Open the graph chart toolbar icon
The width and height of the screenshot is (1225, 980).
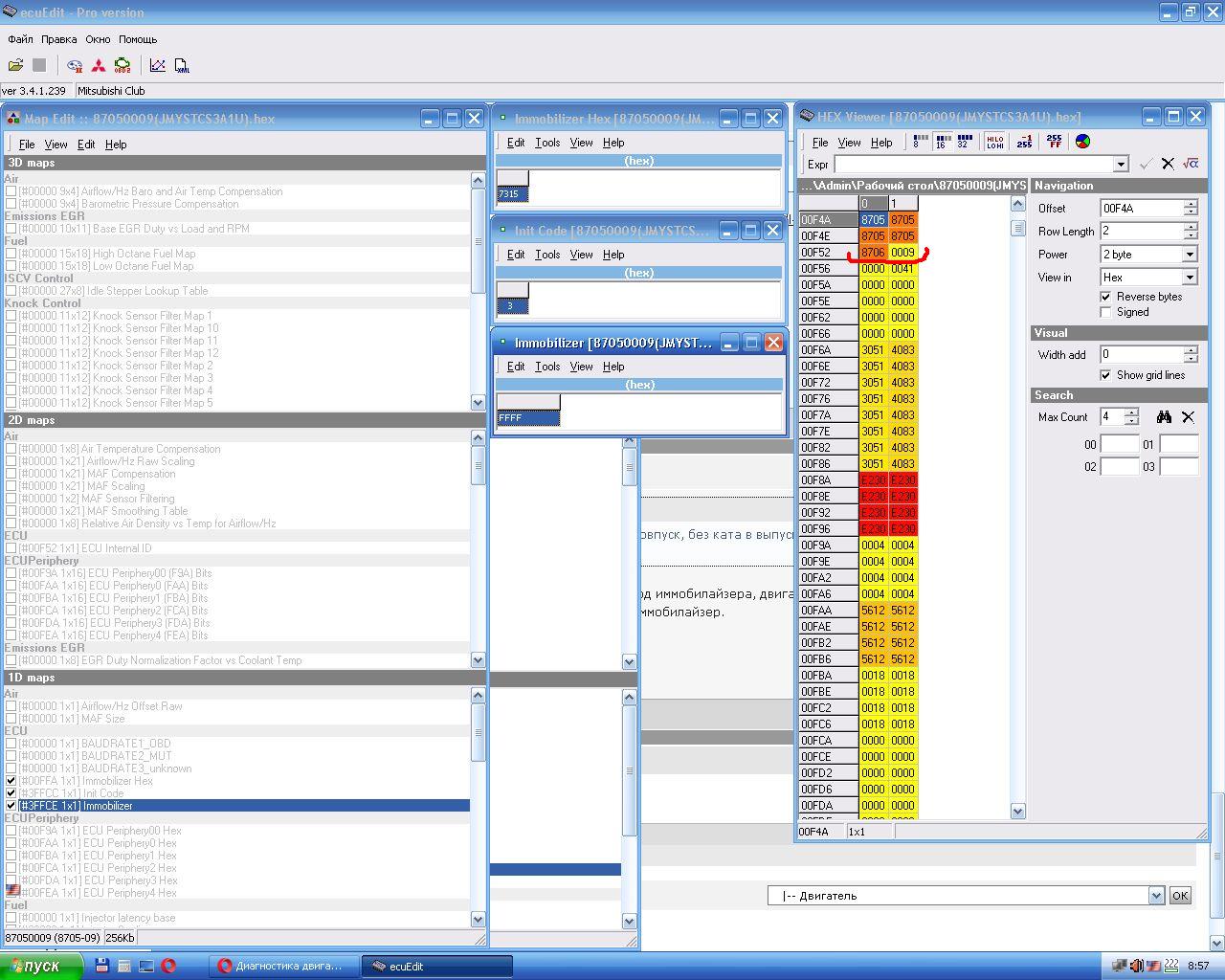(x=158, y=65)
